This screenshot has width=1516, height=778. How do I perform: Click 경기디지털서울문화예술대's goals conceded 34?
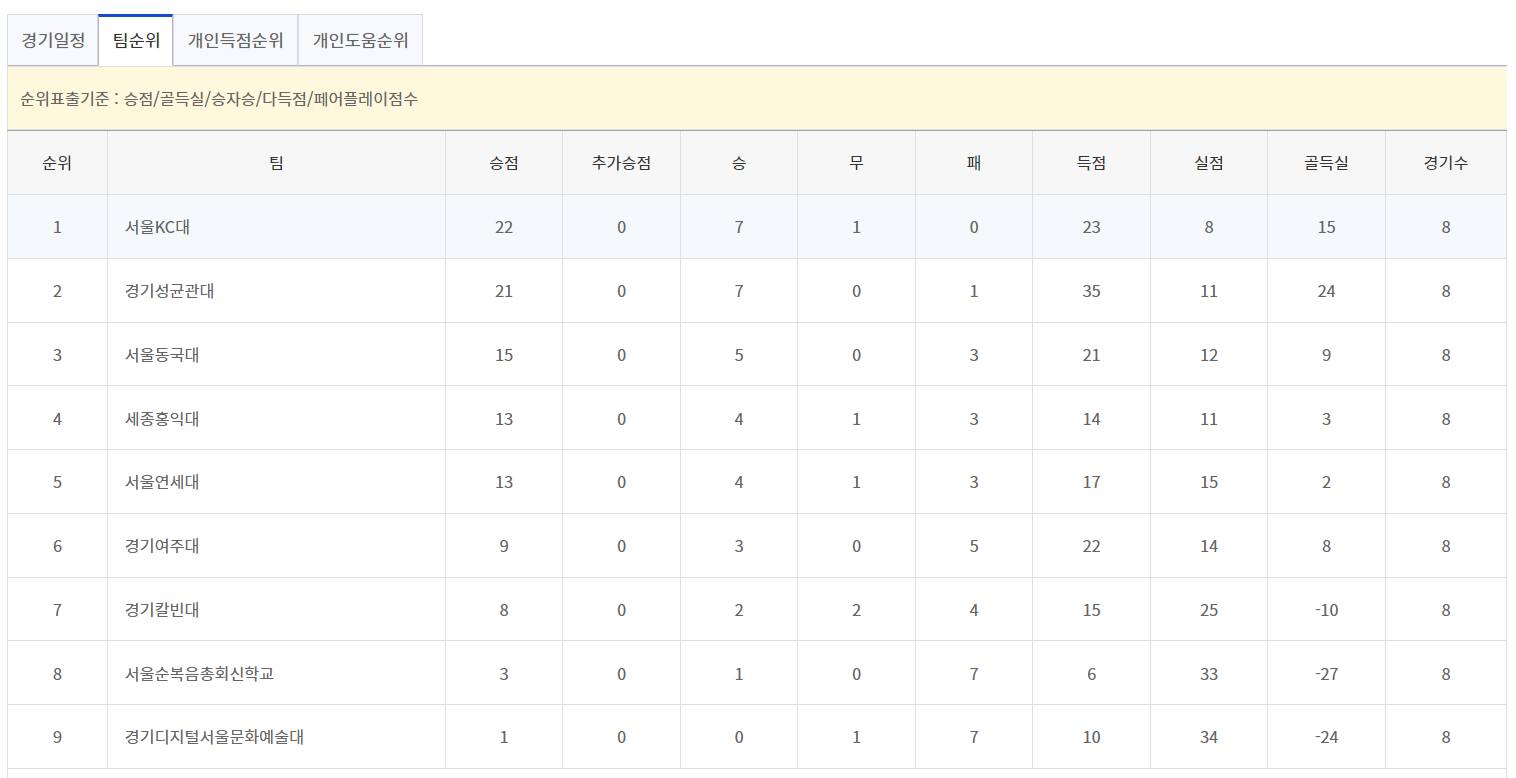point(1209,738)
